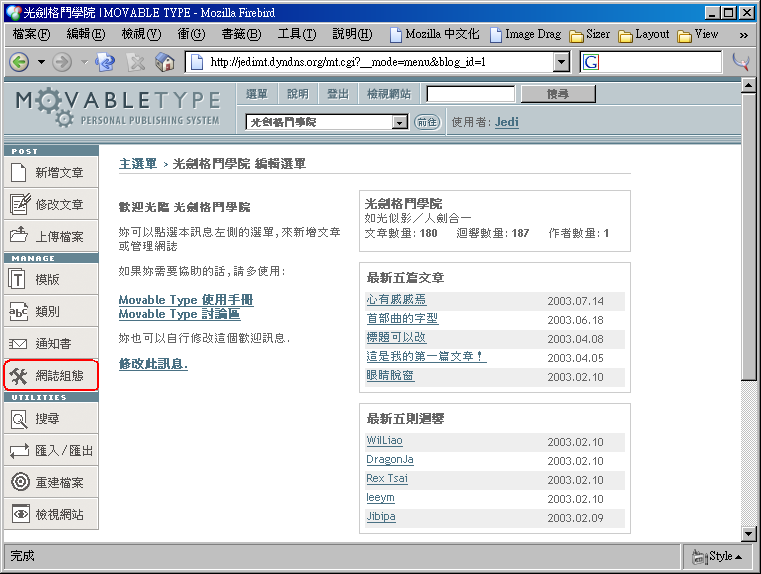
Task: Open 修改文章 in the sidebar
Action: [51, 204]
